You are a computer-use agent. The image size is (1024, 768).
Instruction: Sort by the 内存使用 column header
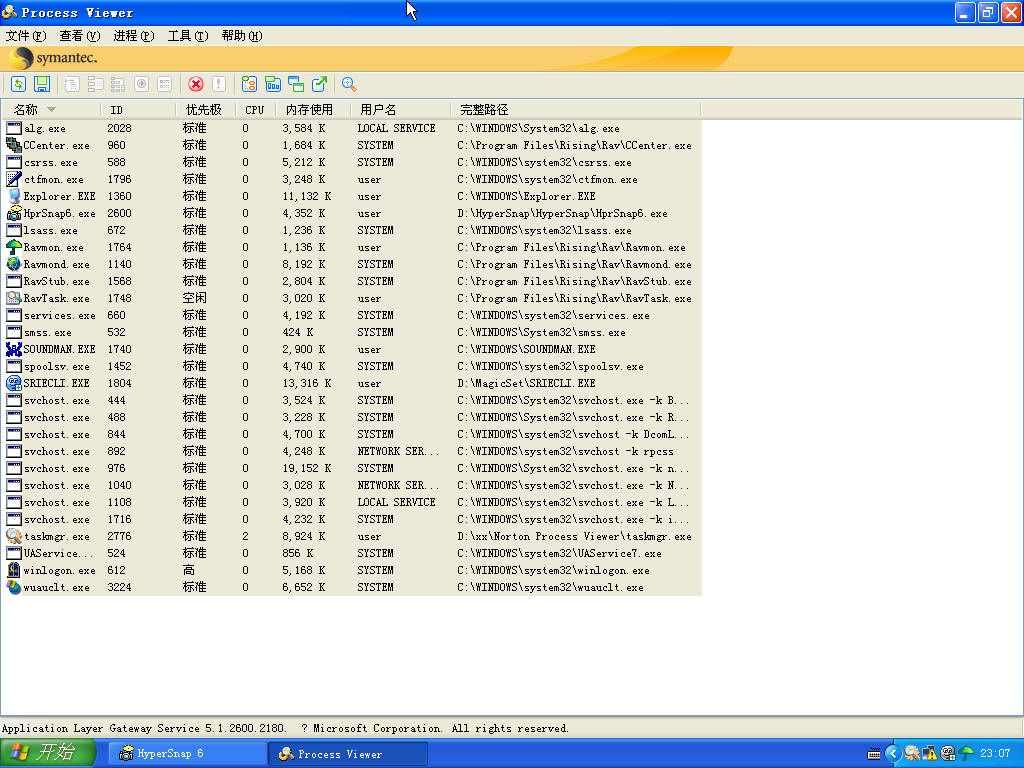pyautogui.click(x=313, y=110)
